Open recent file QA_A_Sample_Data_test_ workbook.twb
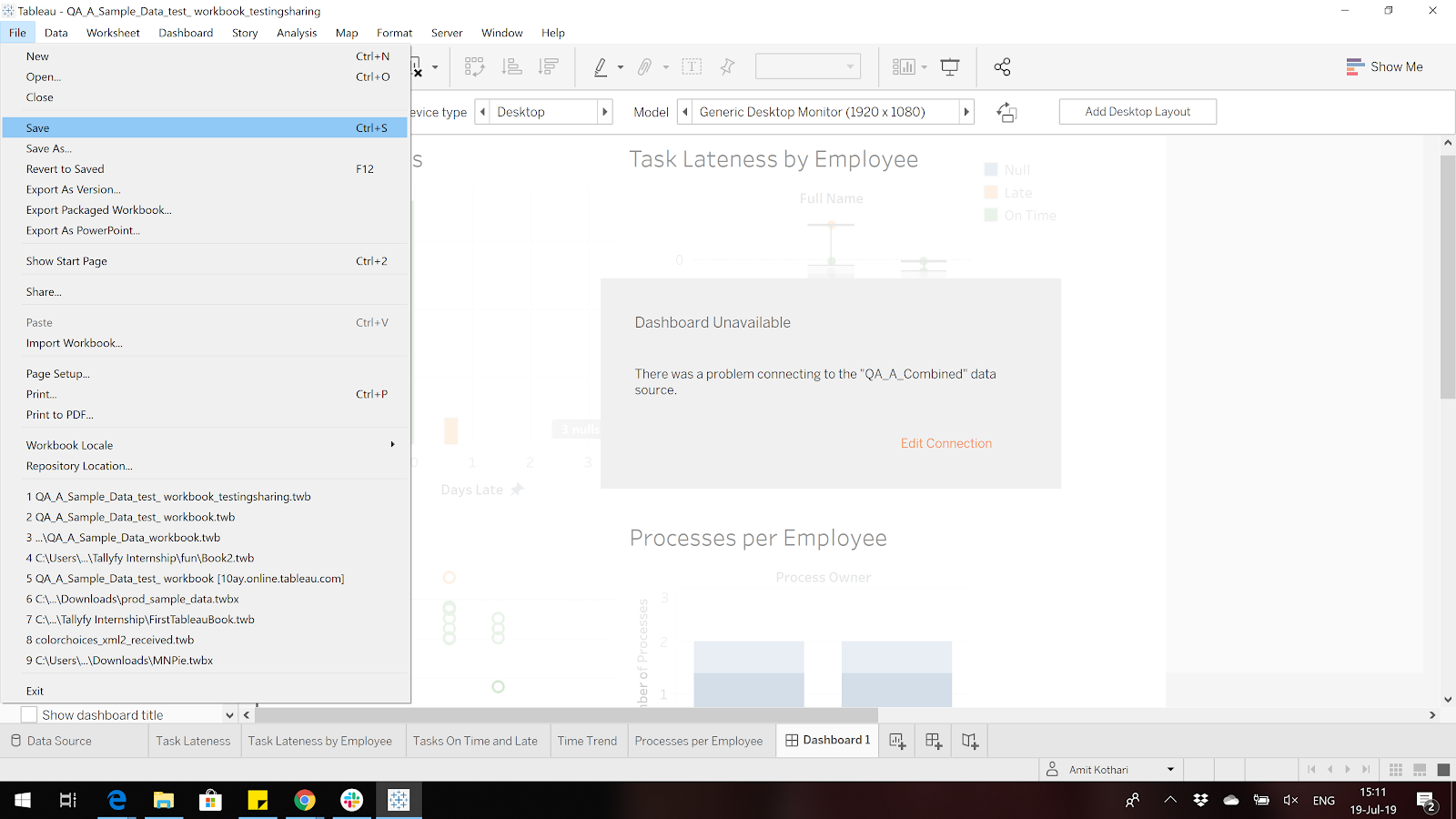The width and height of the screenshot is (1456, 819). coord(206,517)
